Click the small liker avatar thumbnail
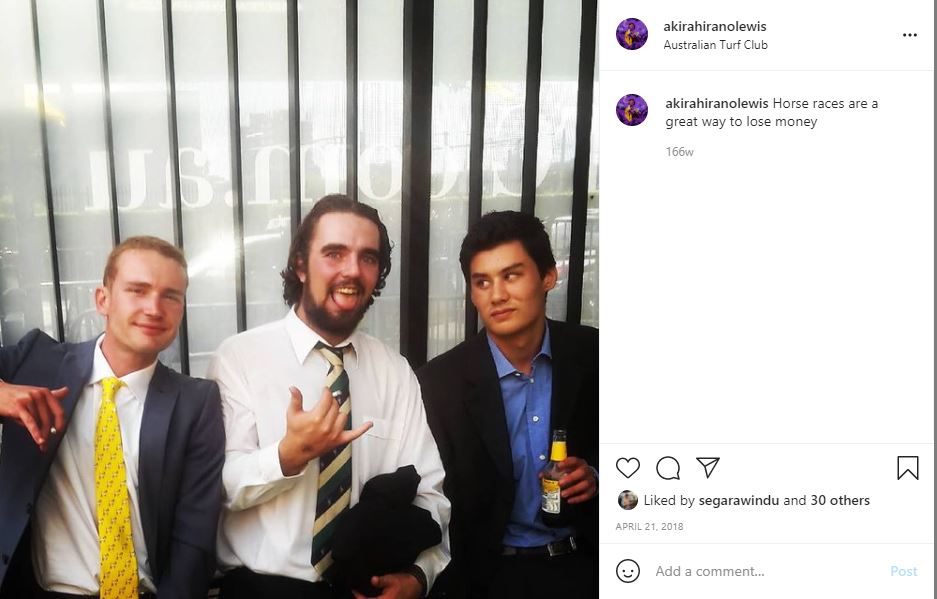The image size is (937, 599). [x=627, y=500]
